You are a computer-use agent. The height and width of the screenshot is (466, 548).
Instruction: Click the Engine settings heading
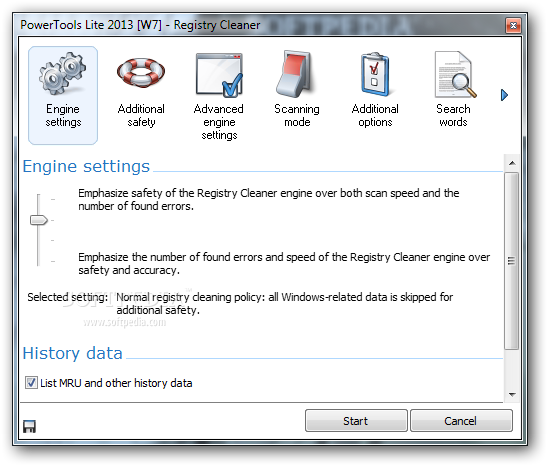86,166
